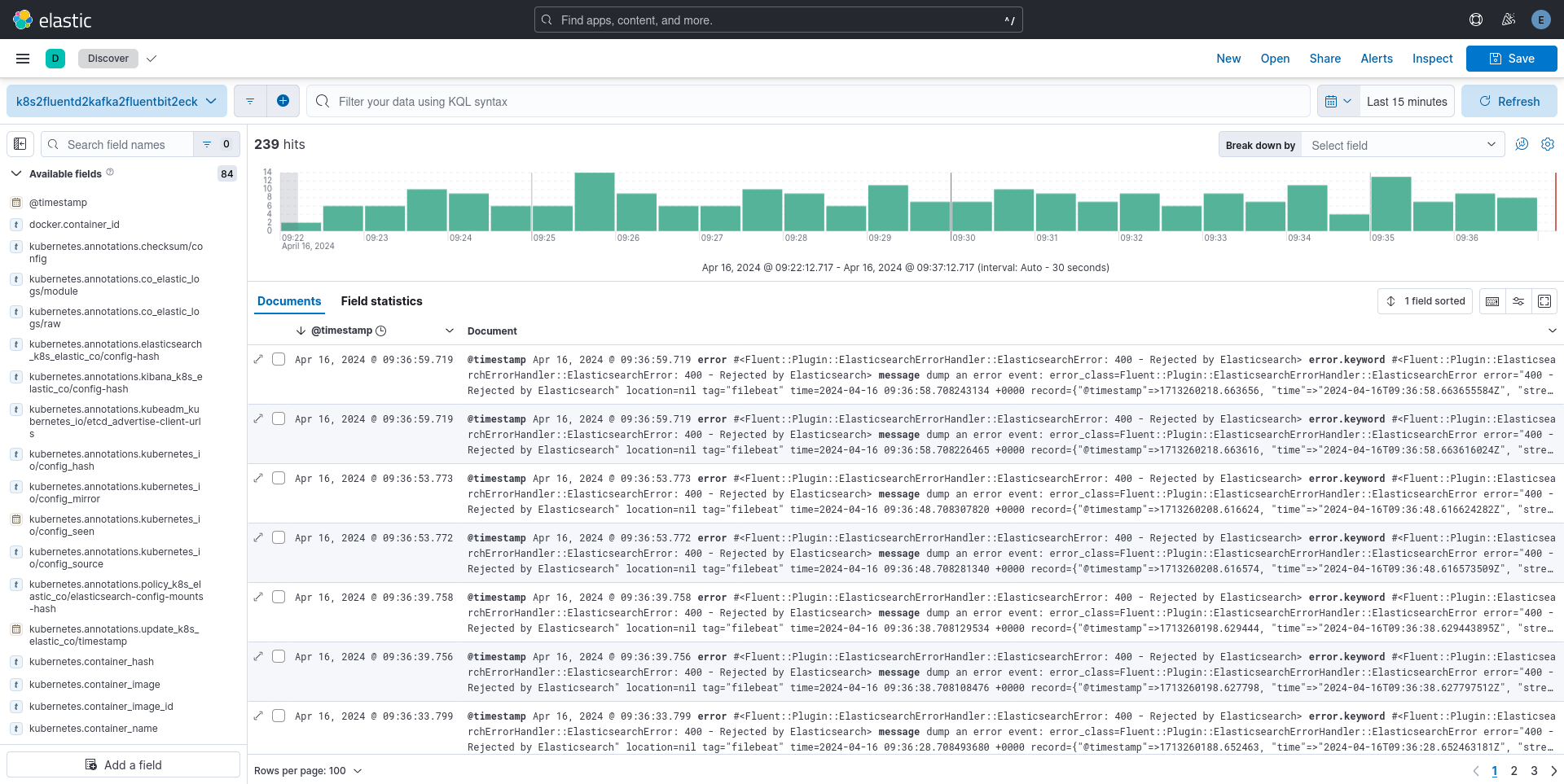Open the date quick menu calendar dropdown
This screenshot has height=784, width=1564.
pyautogui.click(x=1338, y=101)
